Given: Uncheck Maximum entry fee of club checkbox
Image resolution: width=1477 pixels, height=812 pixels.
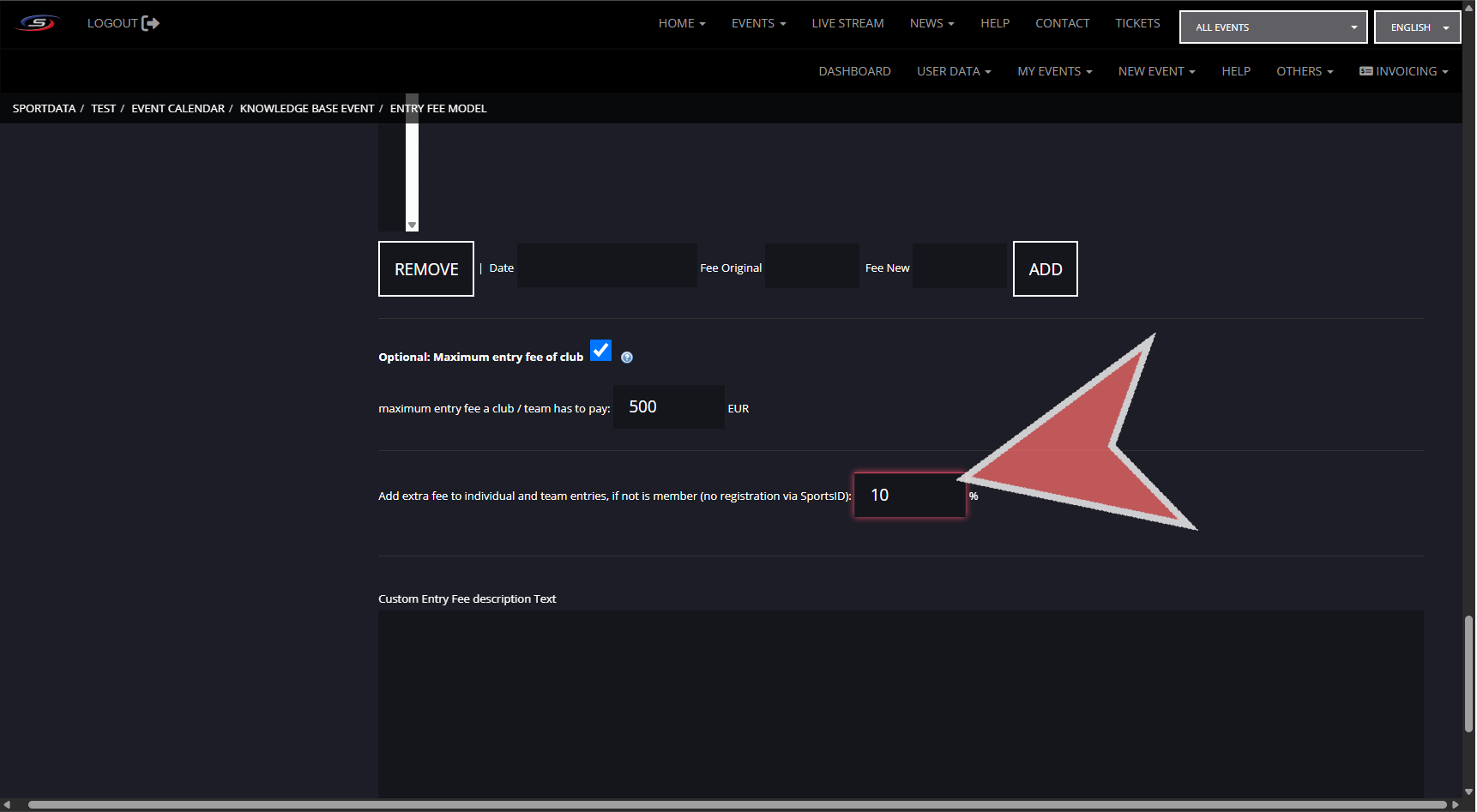Looking at the screenshot, I should (x=600, y=351).
